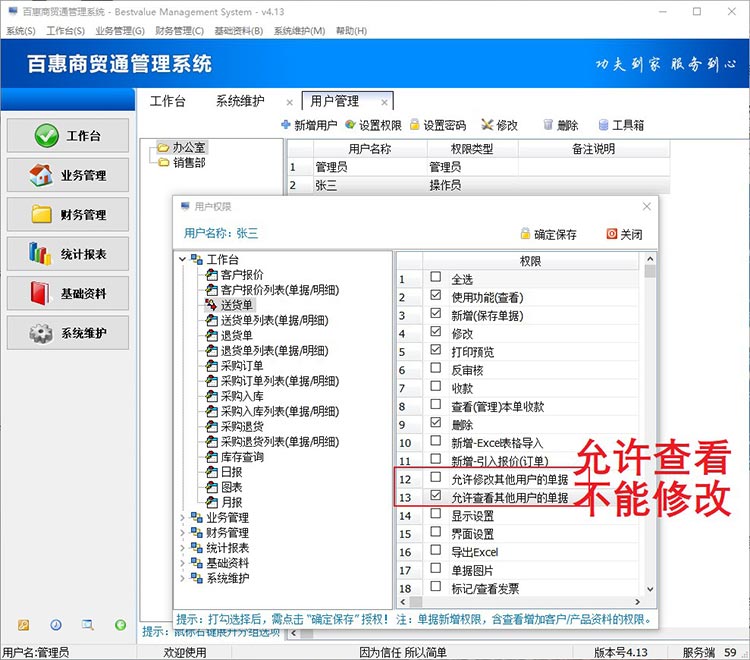Select user row 管理员 in table

pos(478,167)
